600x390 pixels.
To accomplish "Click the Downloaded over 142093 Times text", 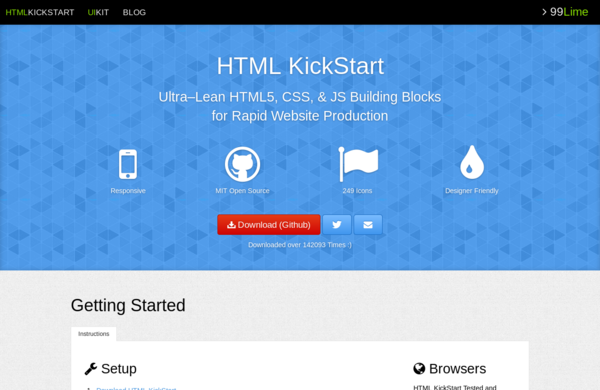I will pyautogui.click(x=300, y=245).
